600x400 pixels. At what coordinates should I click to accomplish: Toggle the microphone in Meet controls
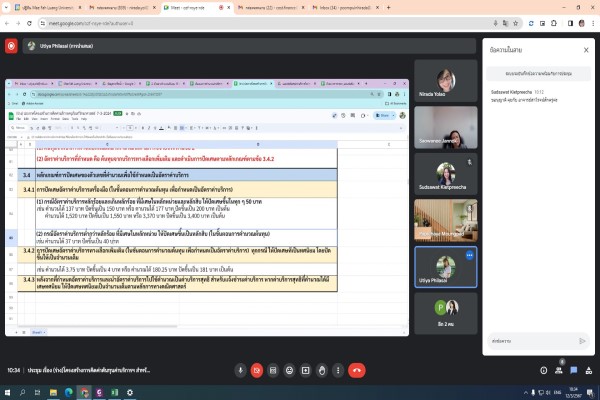click(240, 370)
